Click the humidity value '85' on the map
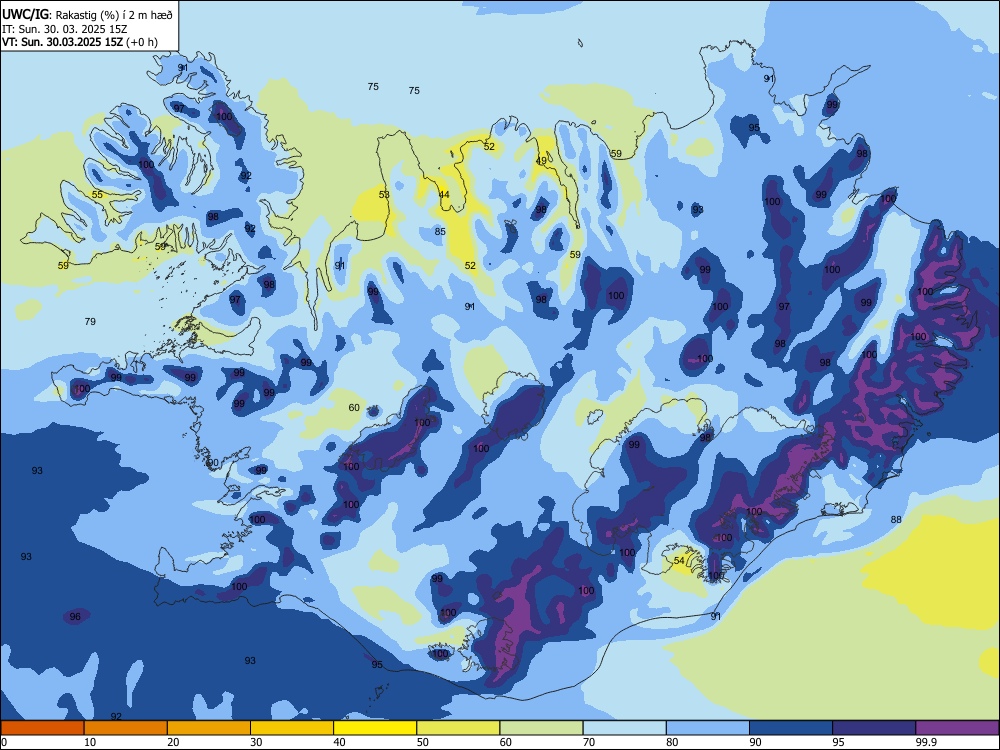Image resolution: width=1000 pixels, height=750 pixels. (x=440, y=232)
